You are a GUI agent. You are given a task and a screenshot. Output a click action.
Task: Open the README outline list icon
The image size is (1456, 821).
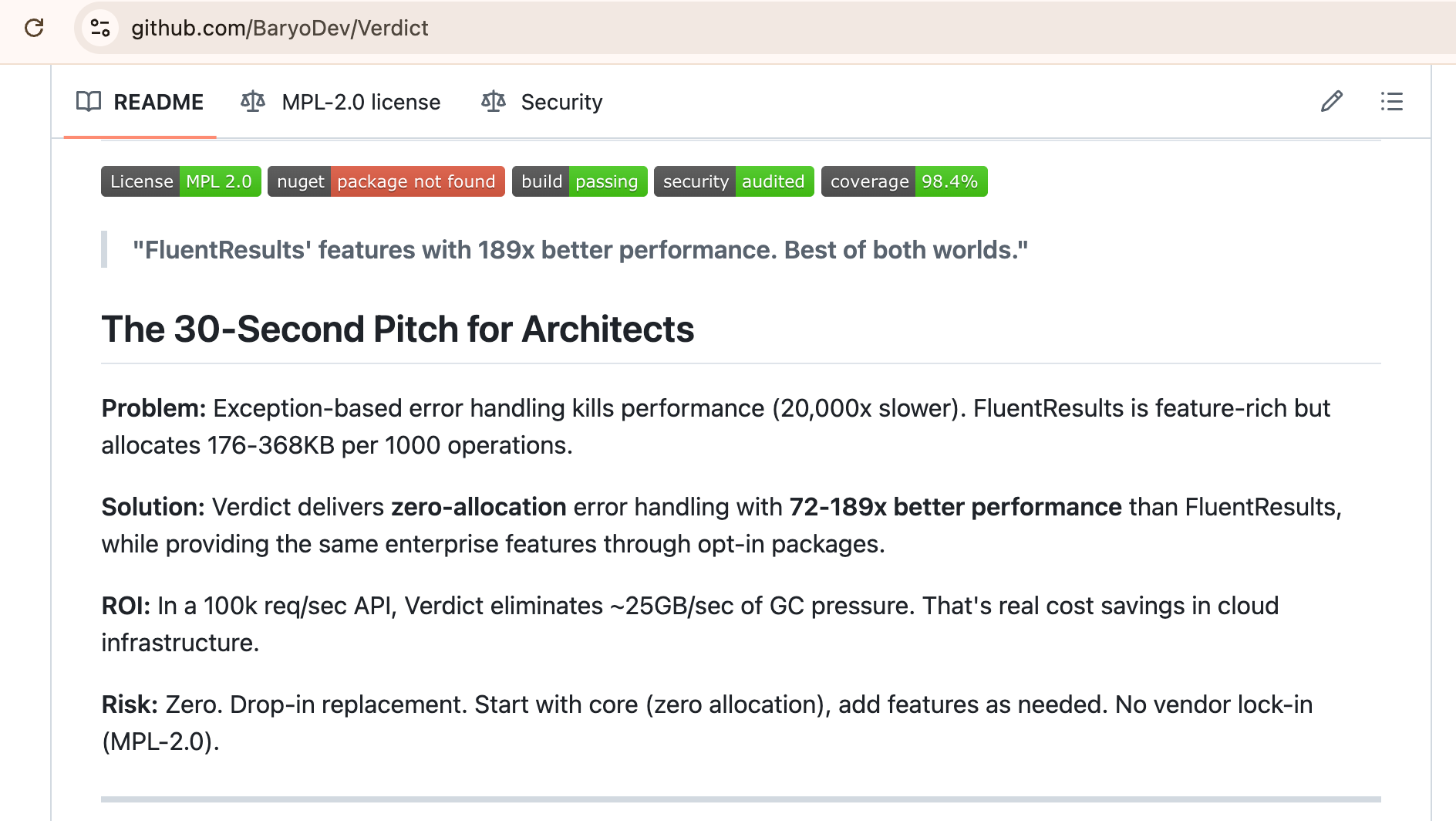tap(1392, 101)
